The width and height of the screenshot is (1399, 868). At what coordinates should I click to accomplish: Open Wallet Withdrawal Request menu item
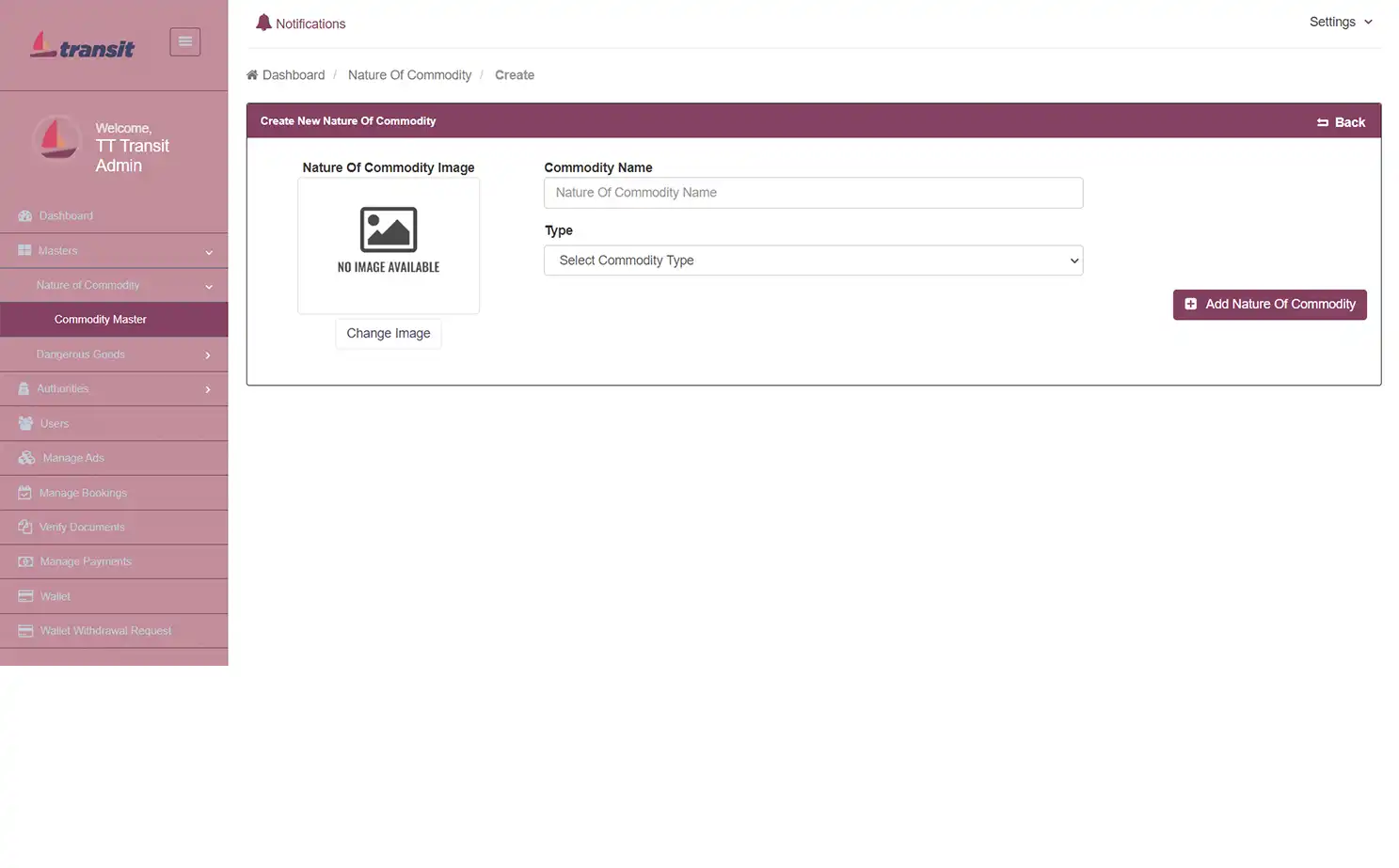click(x=105, y=631)
